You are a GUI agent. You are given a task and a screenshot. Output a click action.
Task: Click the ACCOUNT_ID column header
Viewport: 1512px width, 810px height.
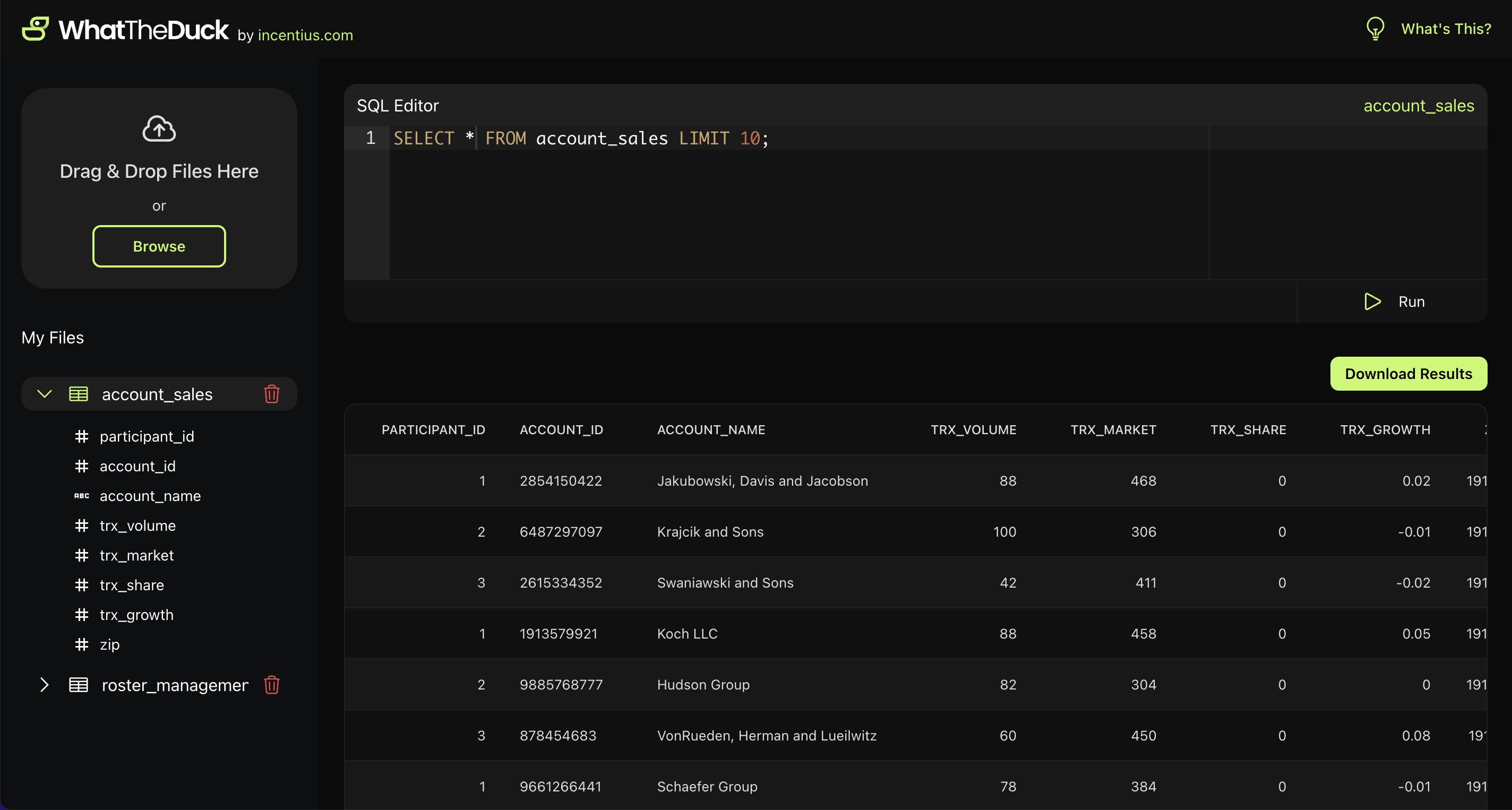(561, 429)
